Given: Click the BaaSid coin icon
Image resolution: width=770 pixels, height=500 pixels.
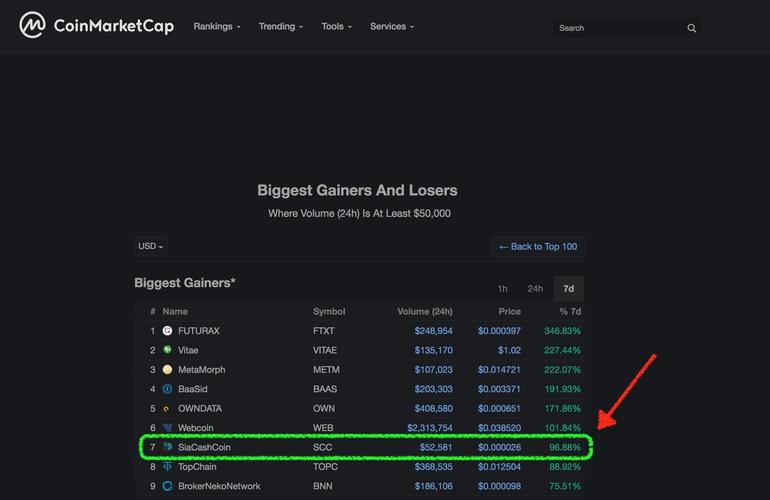Looking at the screenshot, I should pyautogui.click(x=167, y=389).
